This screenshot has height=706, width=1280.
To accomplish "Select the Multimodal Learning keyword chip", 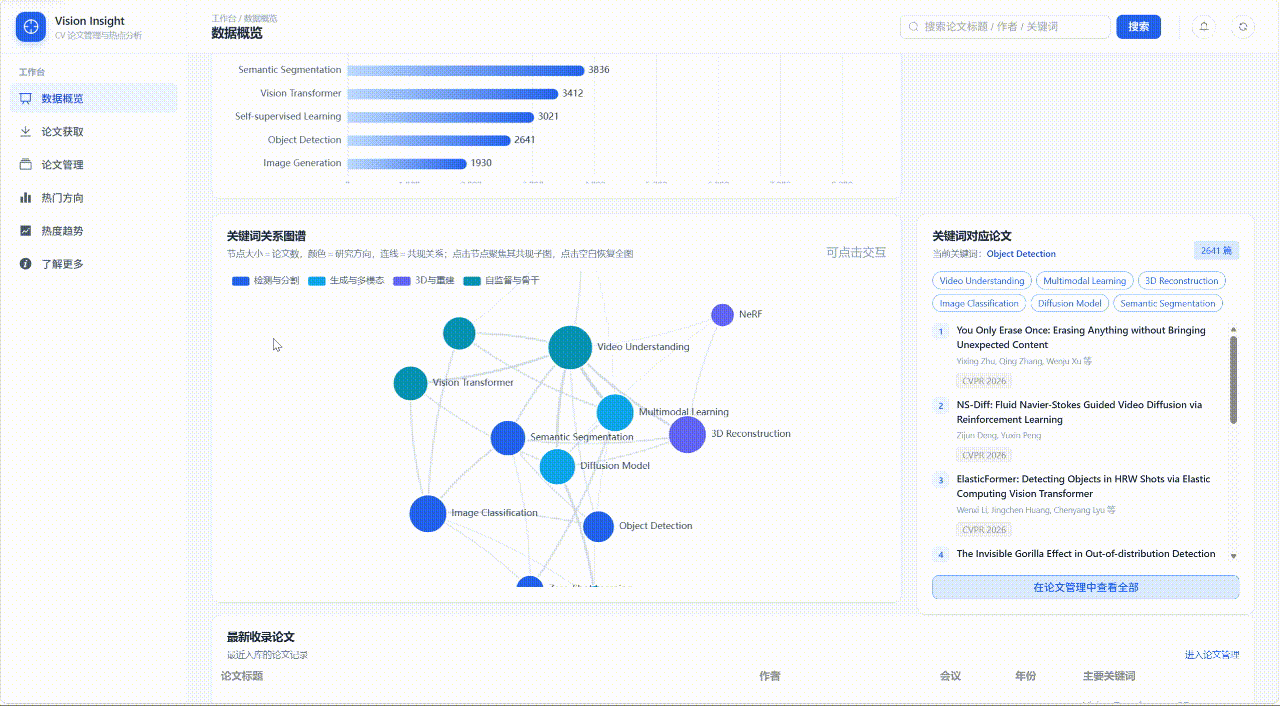I will point(1085,281).
